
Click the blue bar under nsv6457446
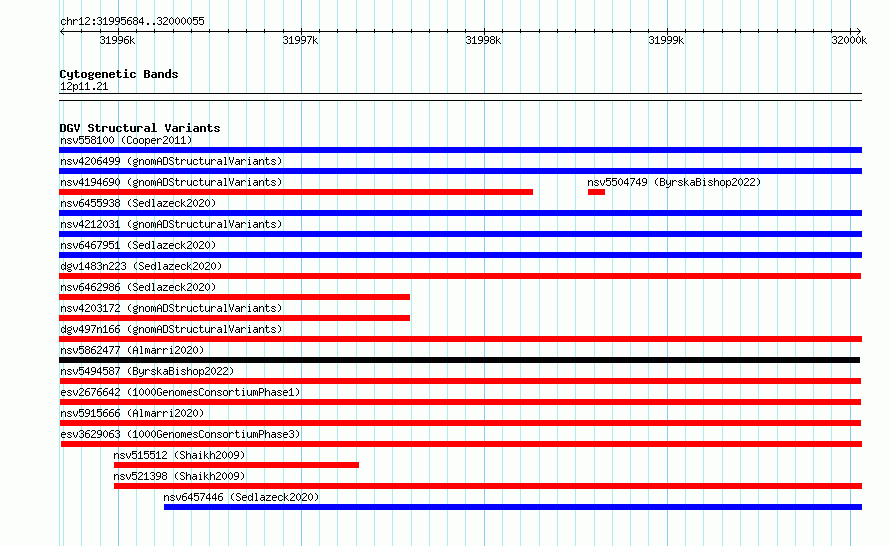pyautogui.click(x=513, y=507)
